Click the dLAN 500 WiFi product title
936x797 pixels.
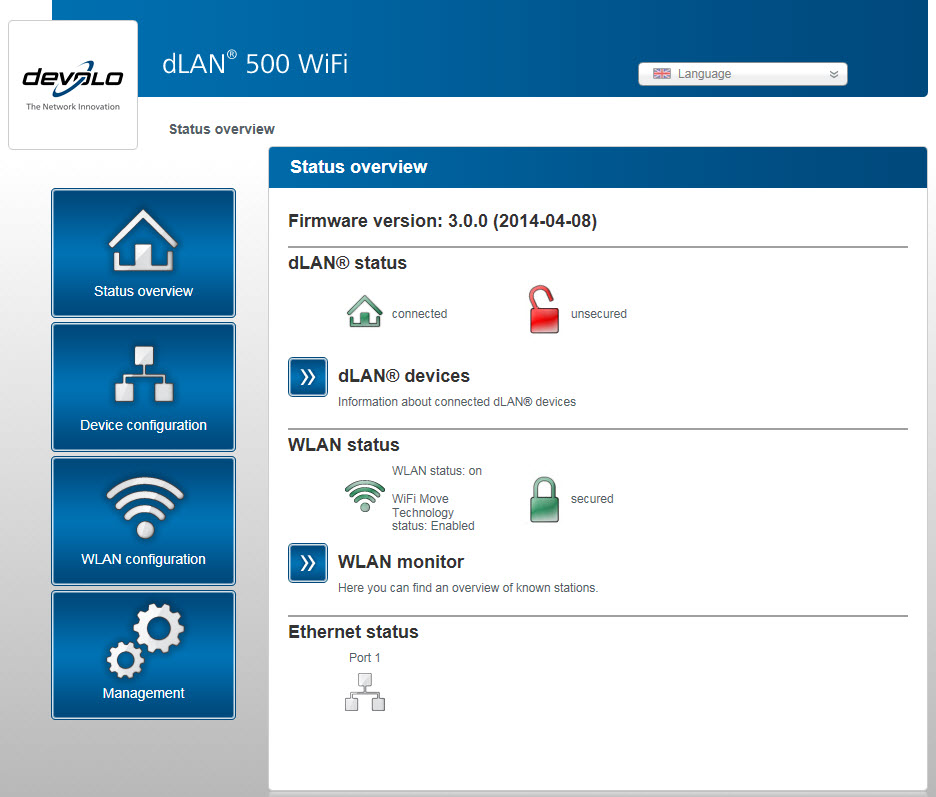pyautogui.click(x=255, y=64)
